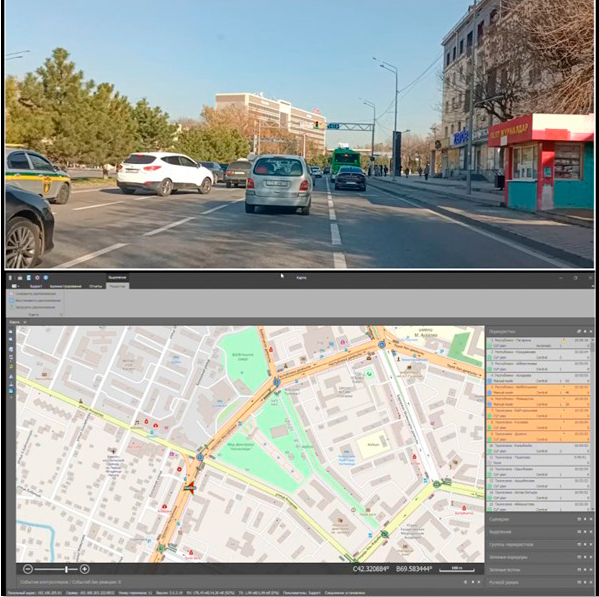Screen dimensions: 599x597
Task: Click the second button in the ribbon group
Action: click(x=35, y=301)
